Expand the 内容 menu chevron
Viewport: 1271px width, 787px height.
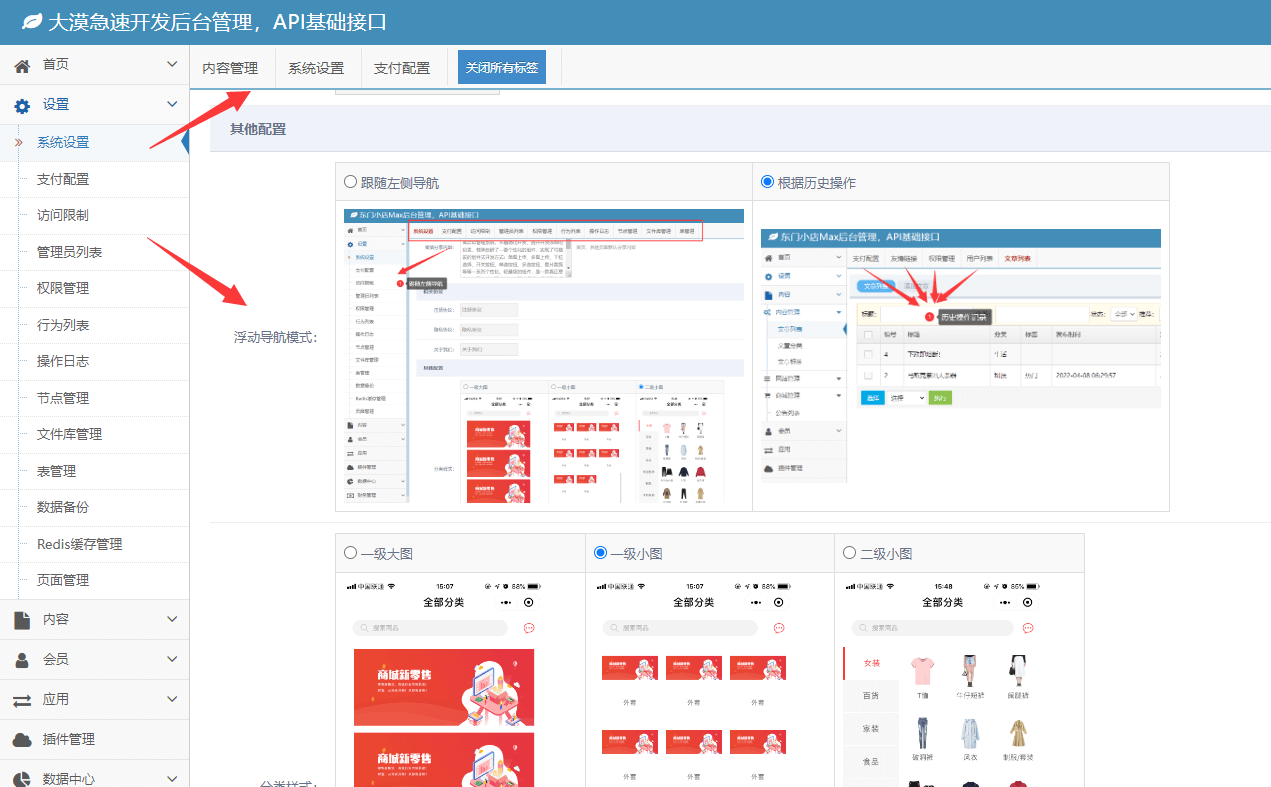click(172, 620)
